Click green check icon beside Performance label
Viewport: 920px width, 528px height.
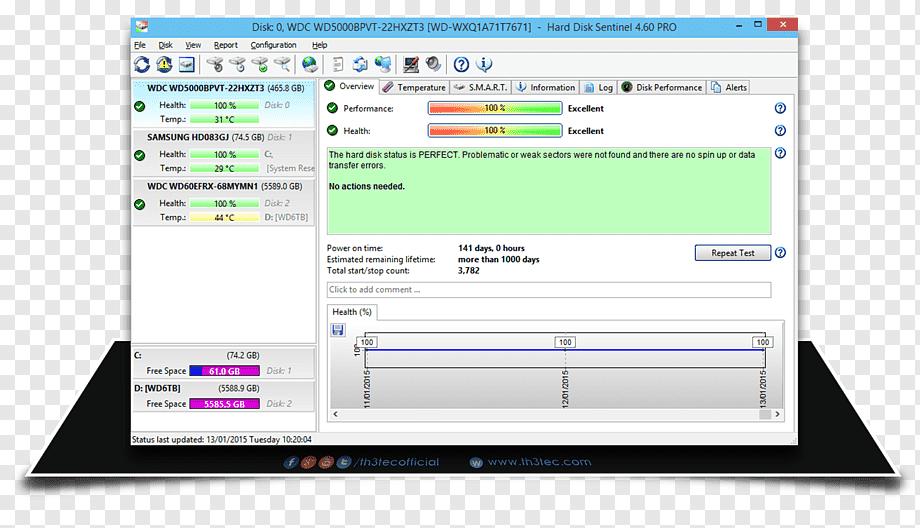332,108
